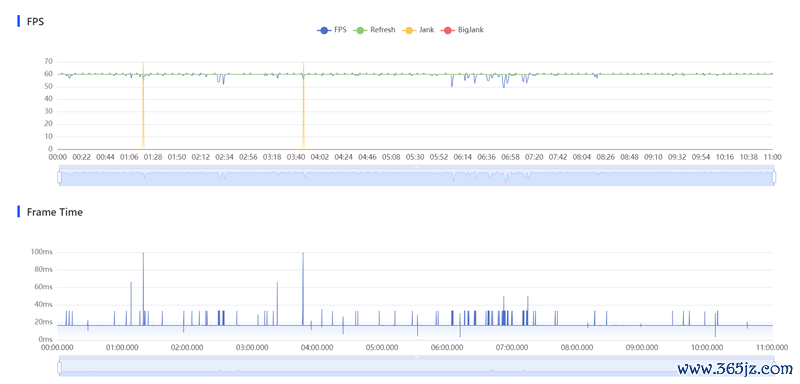Click the green Refresh legend marker icon
The height and width of the screenshot is (384, 800).
[360, 30]
